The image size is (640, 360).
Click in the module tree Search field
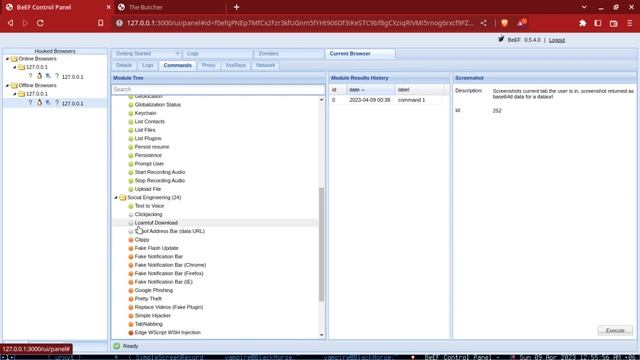[x=218, y=89]
